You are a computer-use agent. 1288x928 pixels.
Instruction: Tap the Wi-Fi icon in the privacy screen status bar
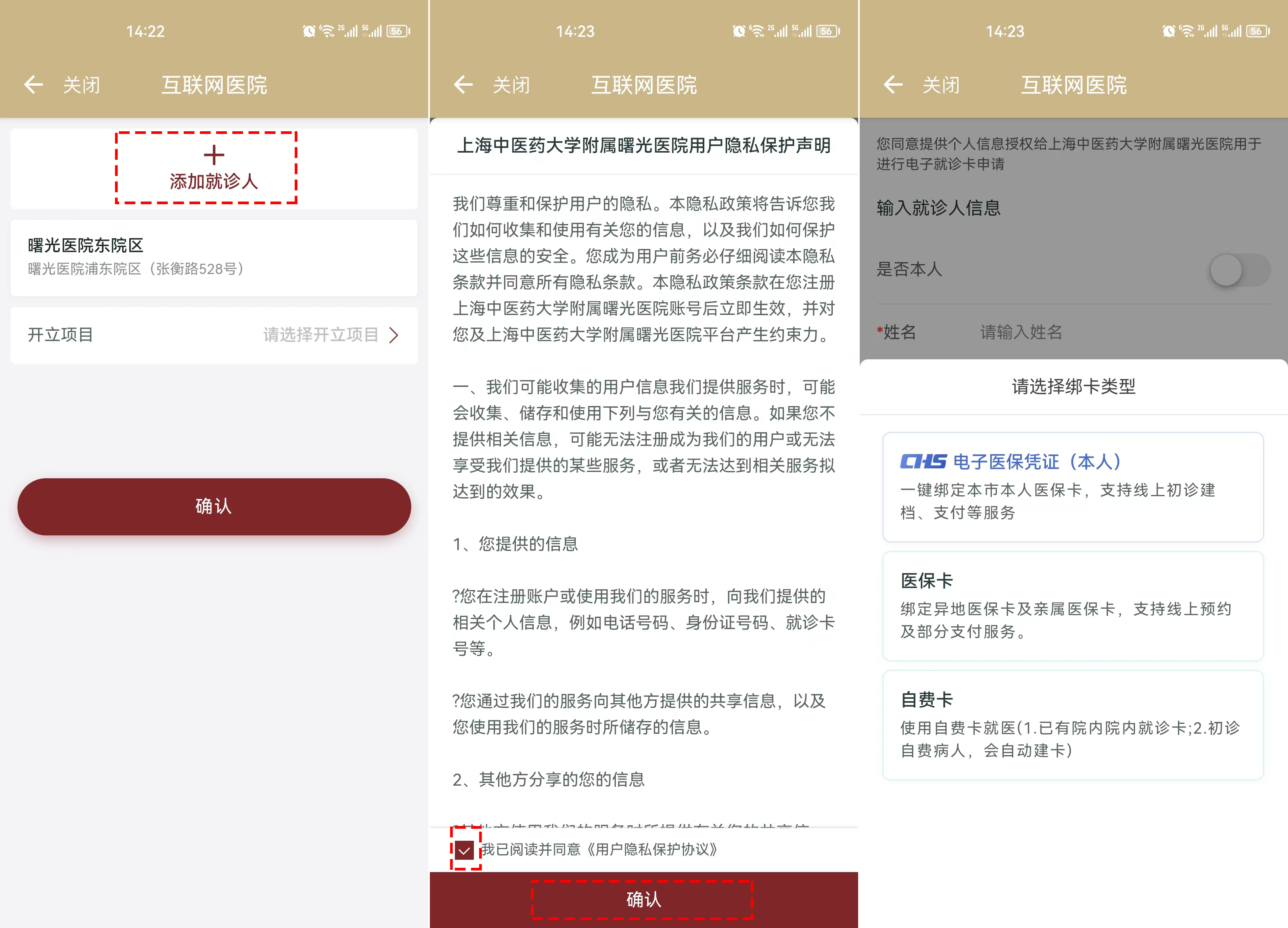[x=757, y=31]
